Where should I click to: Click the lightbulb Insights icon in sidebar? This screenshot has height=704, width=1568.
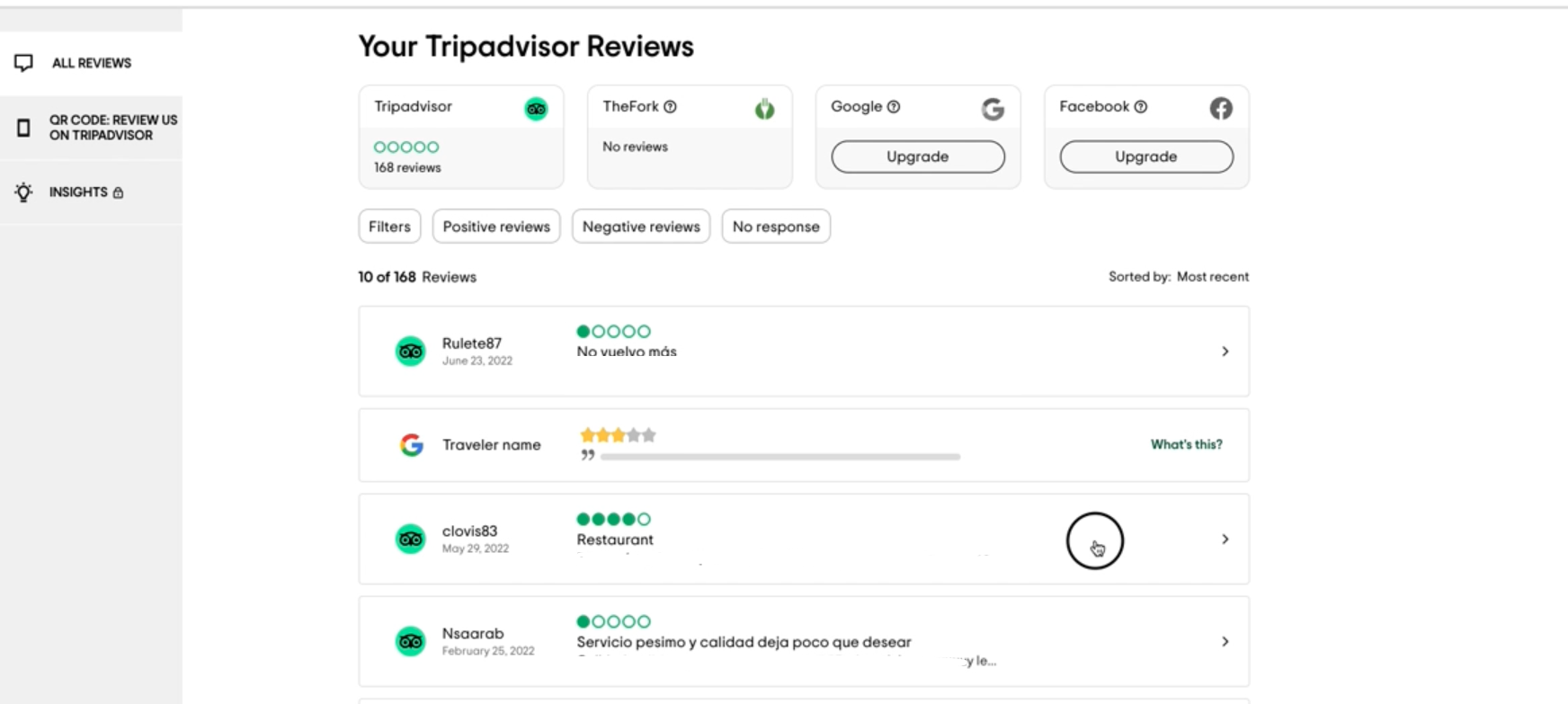(23, 192)
